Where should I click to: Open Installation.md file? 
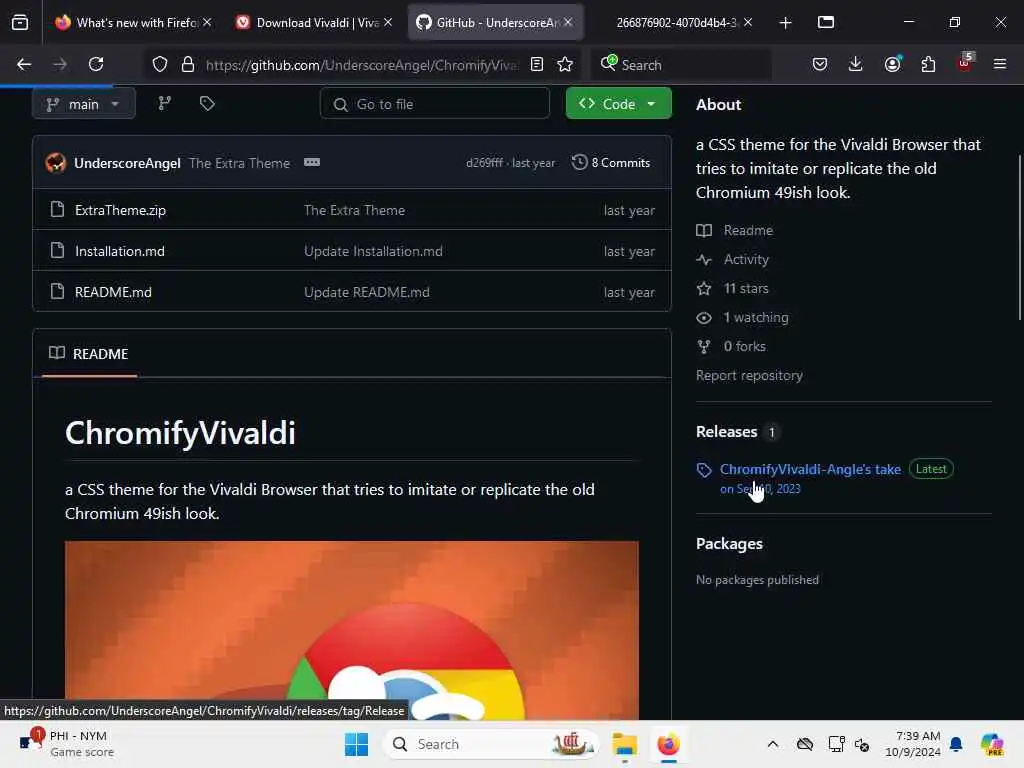click(x=120, y=251)
